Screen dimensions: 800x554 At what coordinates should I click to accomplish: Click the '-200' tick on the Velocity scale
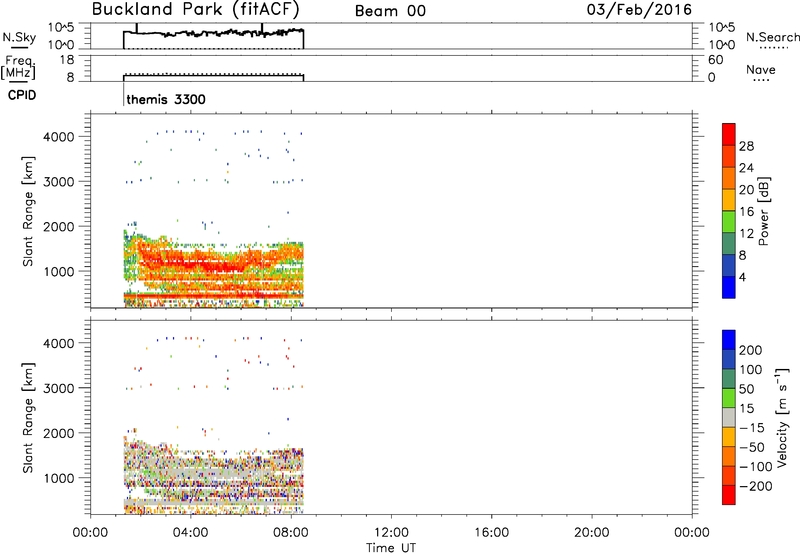tap(756, 486)
